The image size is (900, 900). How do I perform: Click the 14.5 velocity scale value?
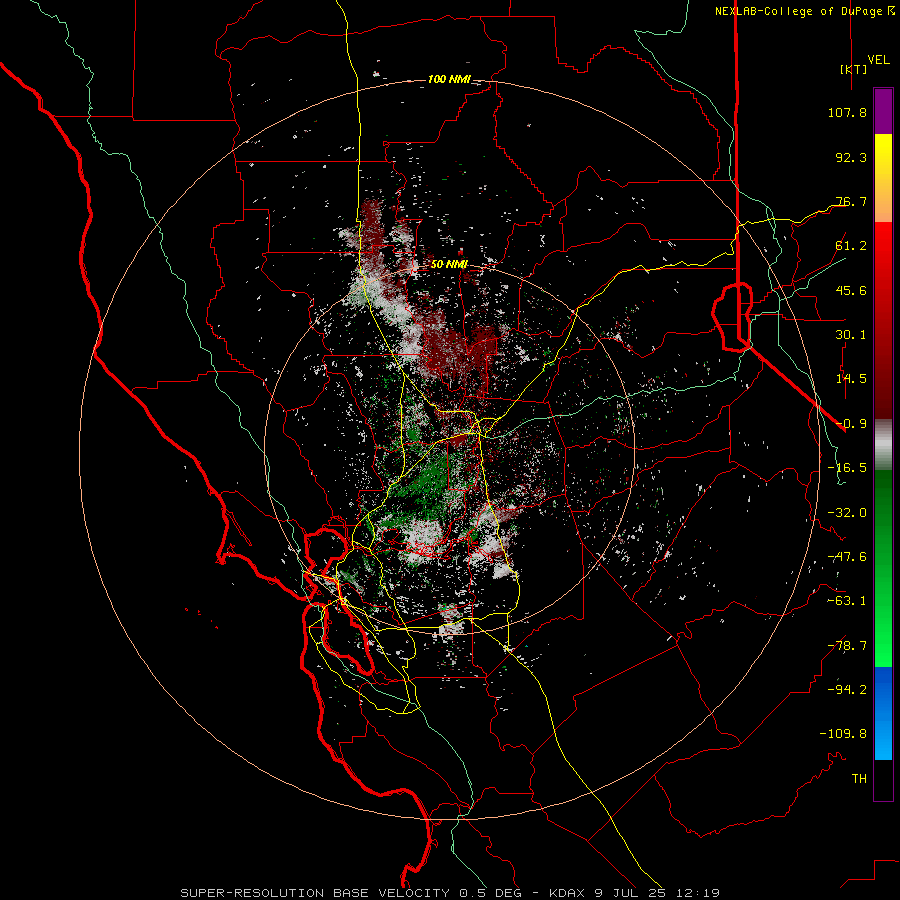click(851, 379)
